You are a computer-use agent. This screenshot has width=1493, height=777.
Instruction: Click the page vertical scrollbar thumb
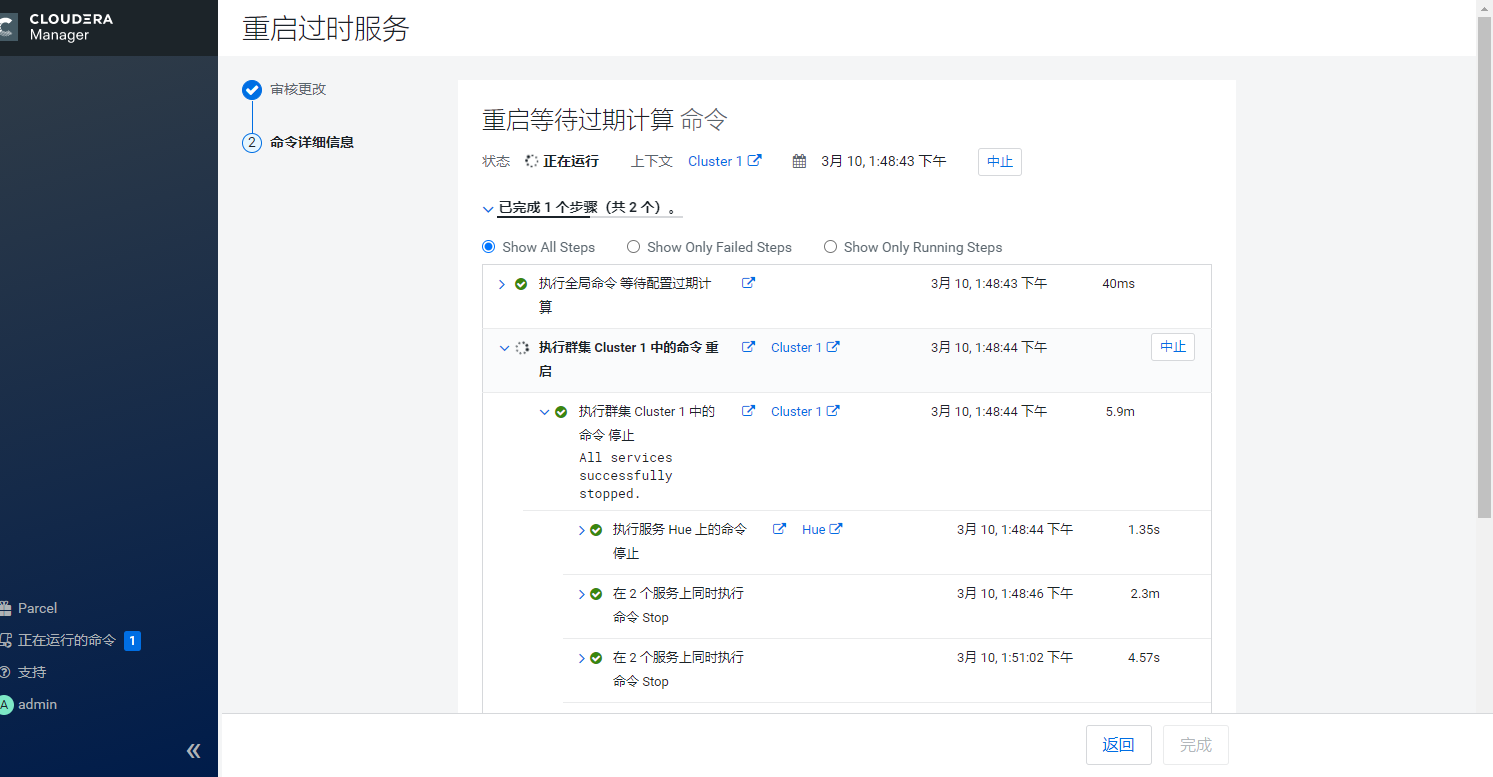1484,267
